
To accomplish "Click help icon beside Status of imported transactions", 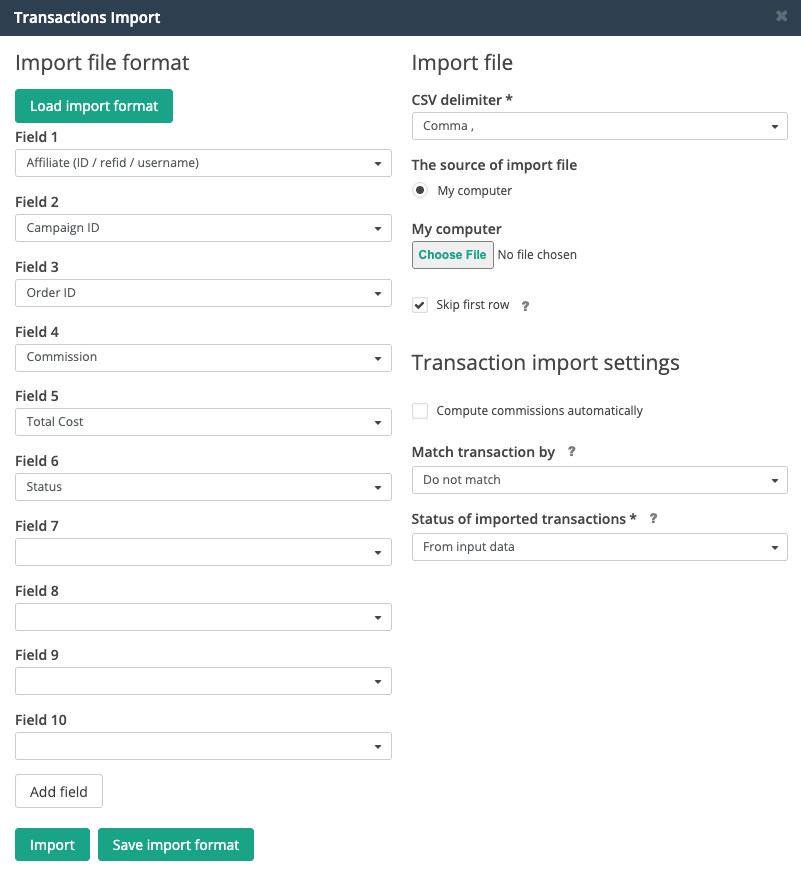I will [x=653, y=518].
